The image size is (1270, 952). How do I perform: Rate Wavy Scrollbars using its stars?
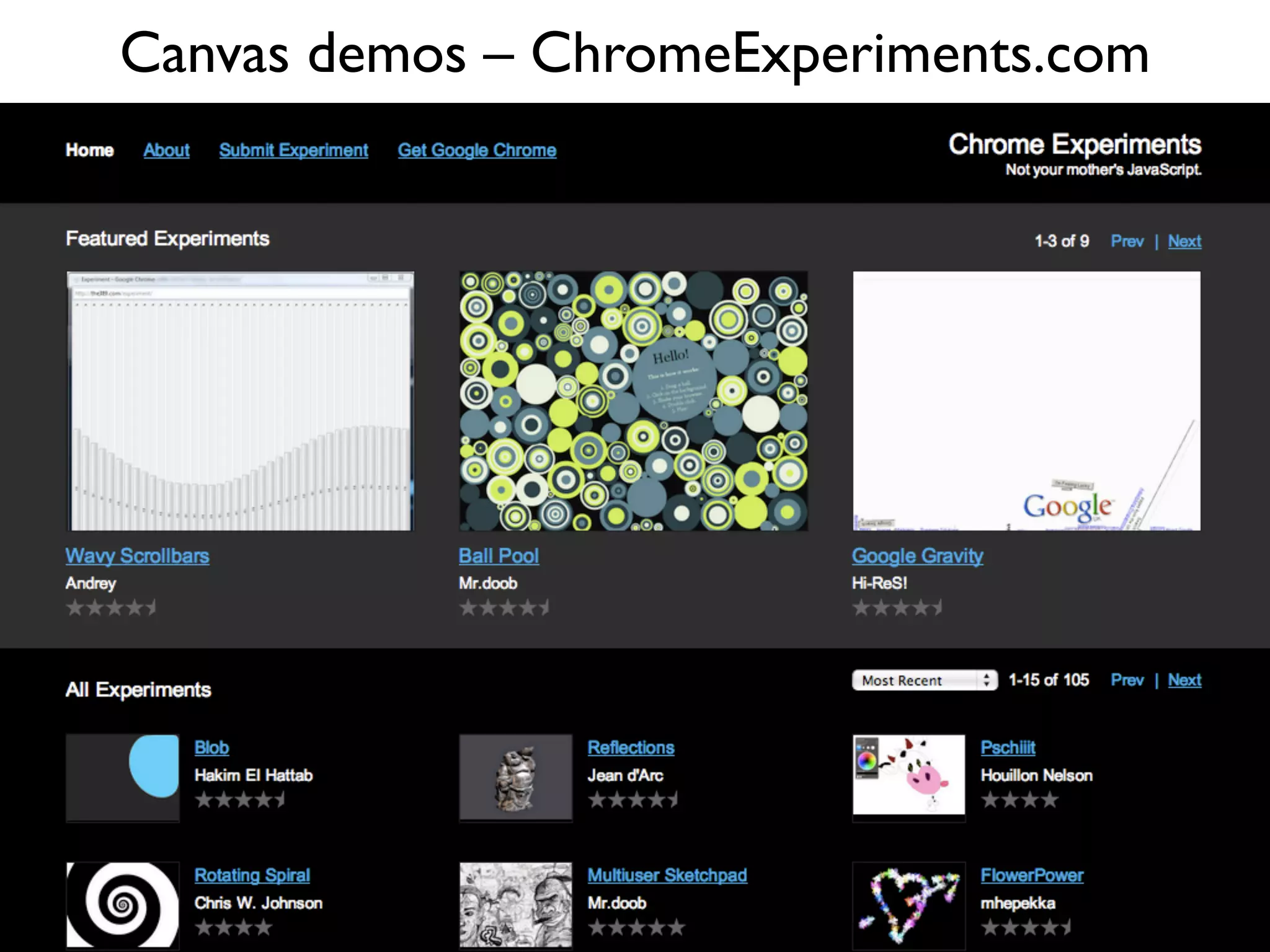coord(111,608)
